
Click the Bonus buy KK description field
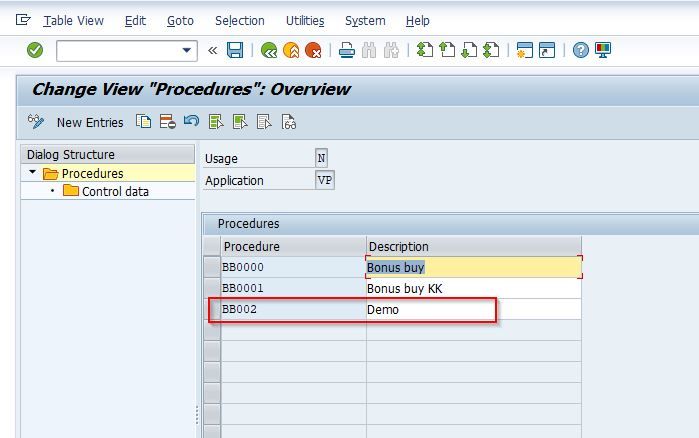[x=474, y=288]
